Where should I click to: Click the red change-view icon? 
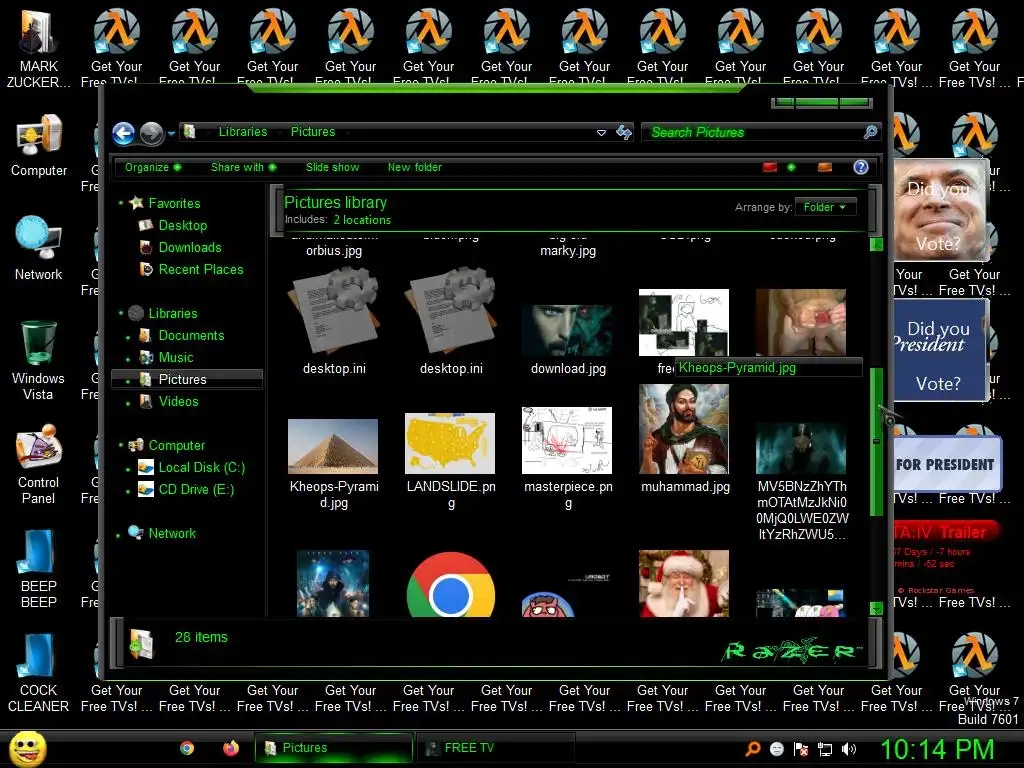(x=770, y=168)
